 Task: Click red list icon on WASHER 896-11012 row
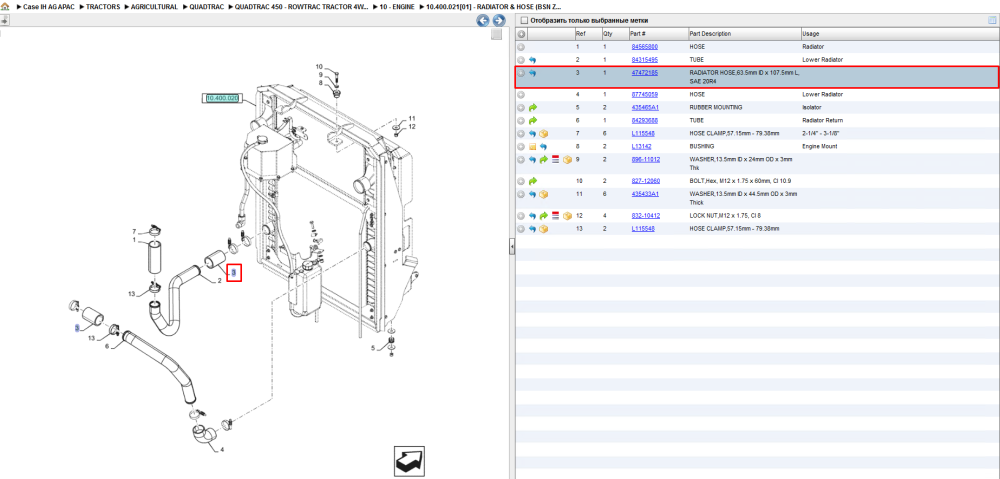point(555,159)
